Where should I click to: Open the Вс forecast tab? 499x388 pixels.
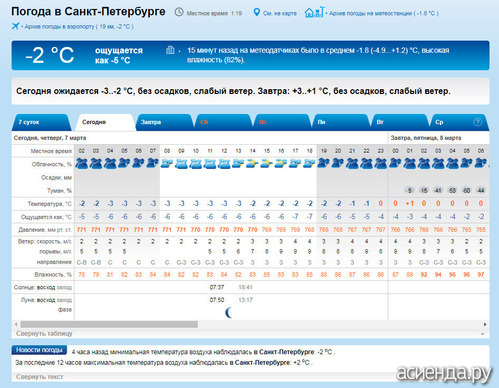click(x=282, y=122)
